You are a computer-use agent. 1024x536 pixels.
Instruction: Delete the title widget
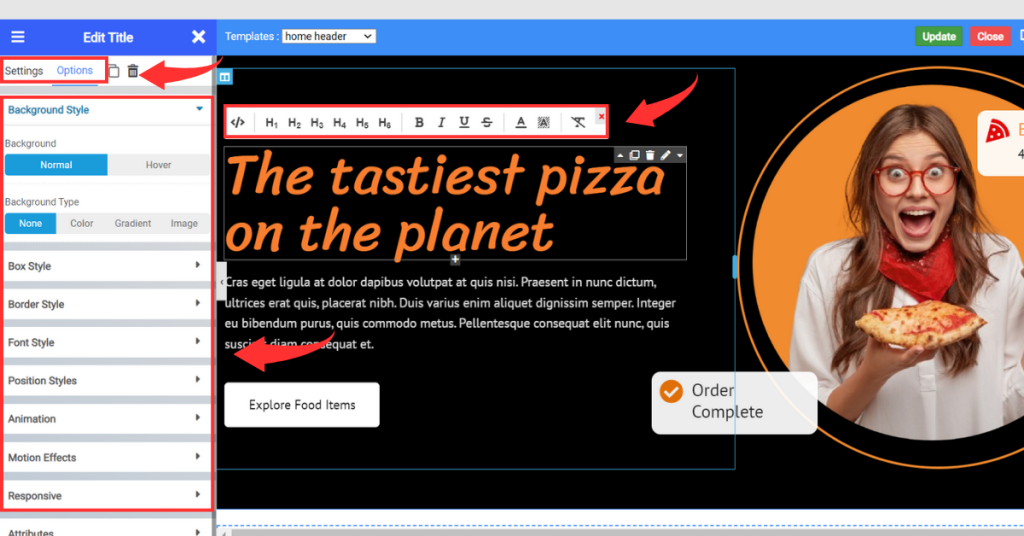tap(650, 155)
